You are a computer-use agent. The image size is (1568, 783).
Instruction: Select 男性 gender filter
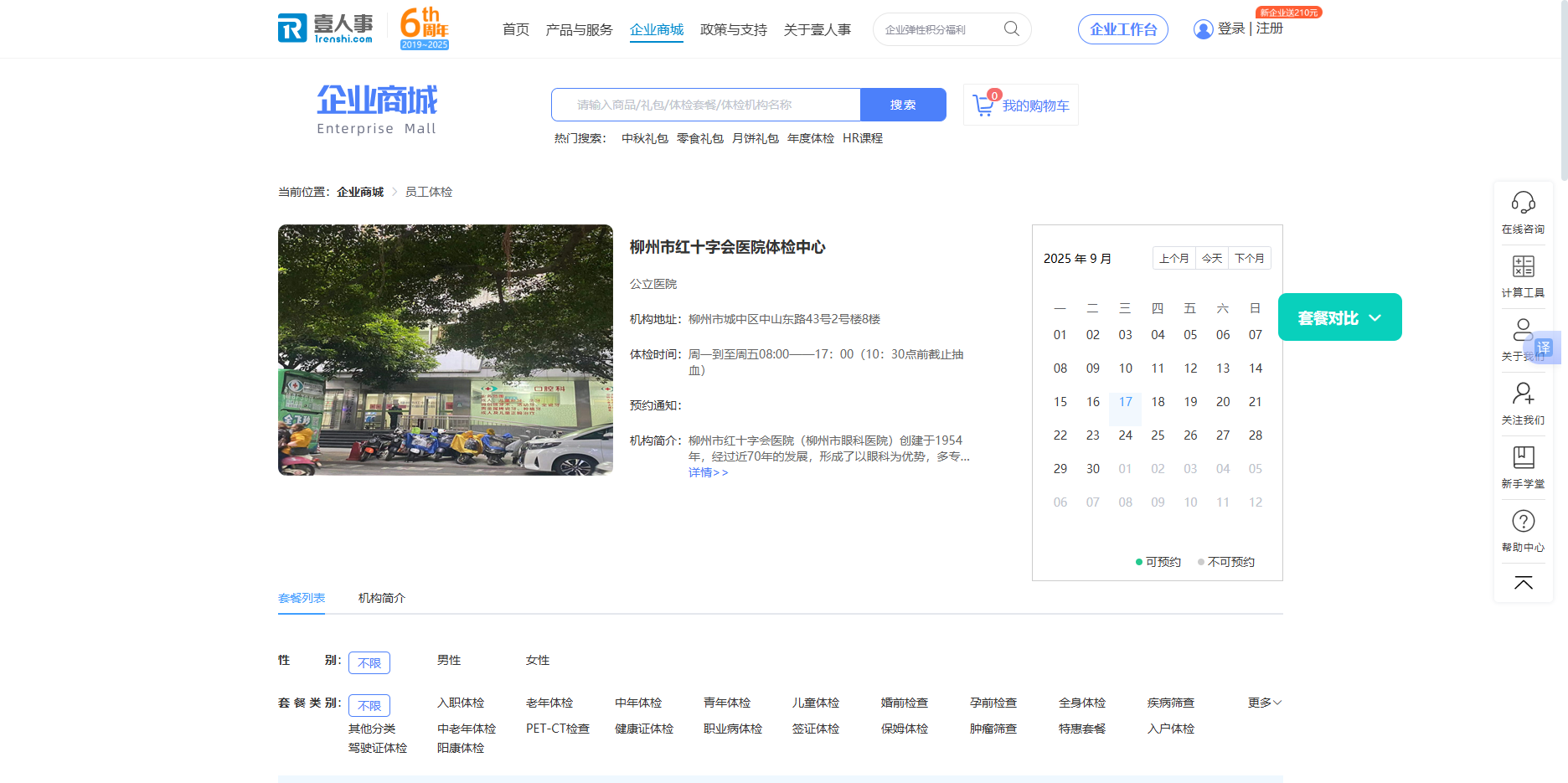click(449, 660)
